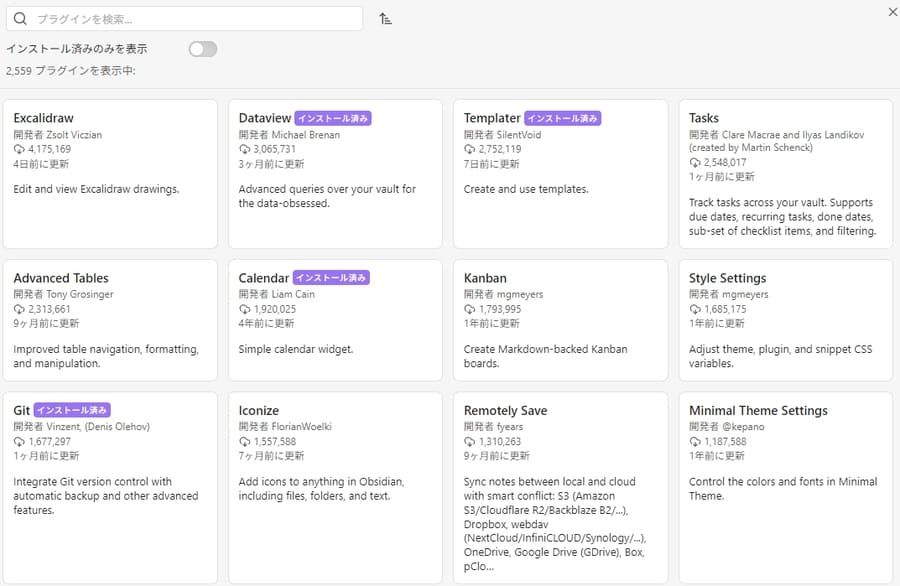This screenshot has width=900, height=586.
Task: Click the author line Vinzent, (Denis Olehov)
Action: [x=82, y=426]
